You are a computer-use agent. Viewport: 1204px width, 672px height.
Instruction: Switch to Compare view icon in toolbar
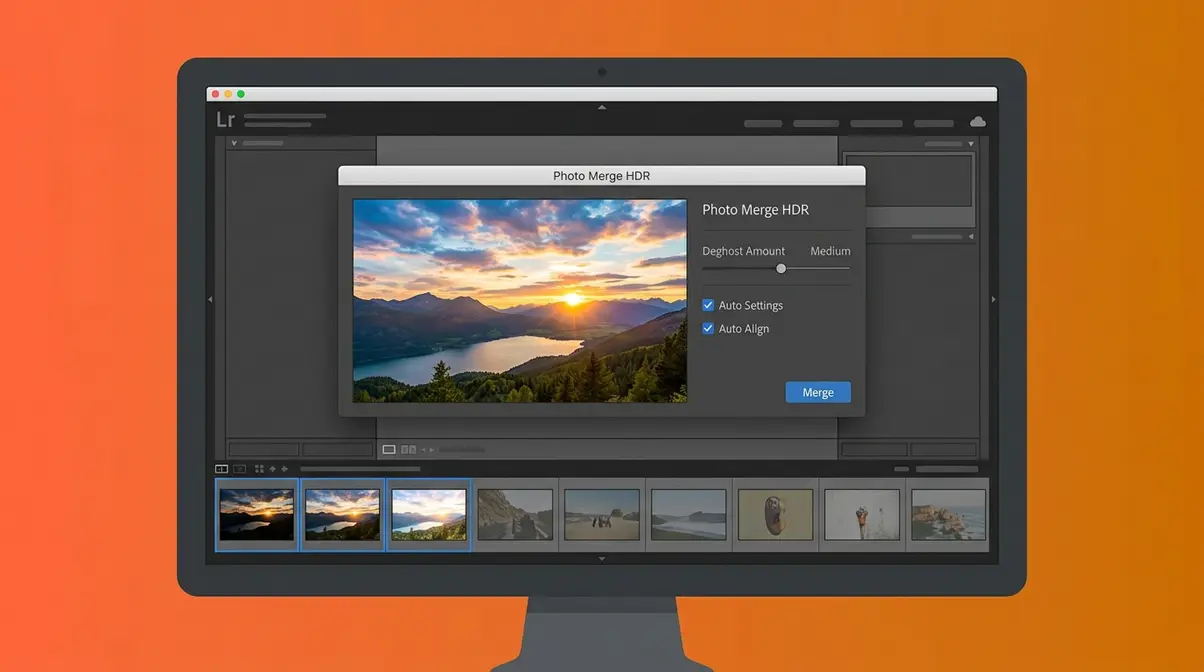(408, 450)
